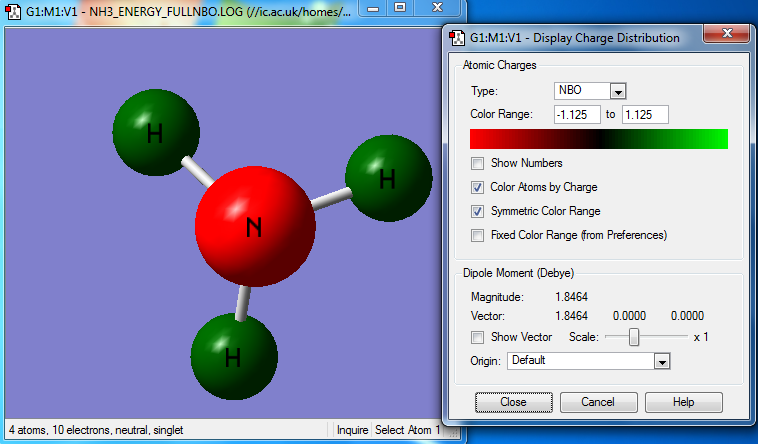Select the upper-left hydrogen atom

(156, 132)
